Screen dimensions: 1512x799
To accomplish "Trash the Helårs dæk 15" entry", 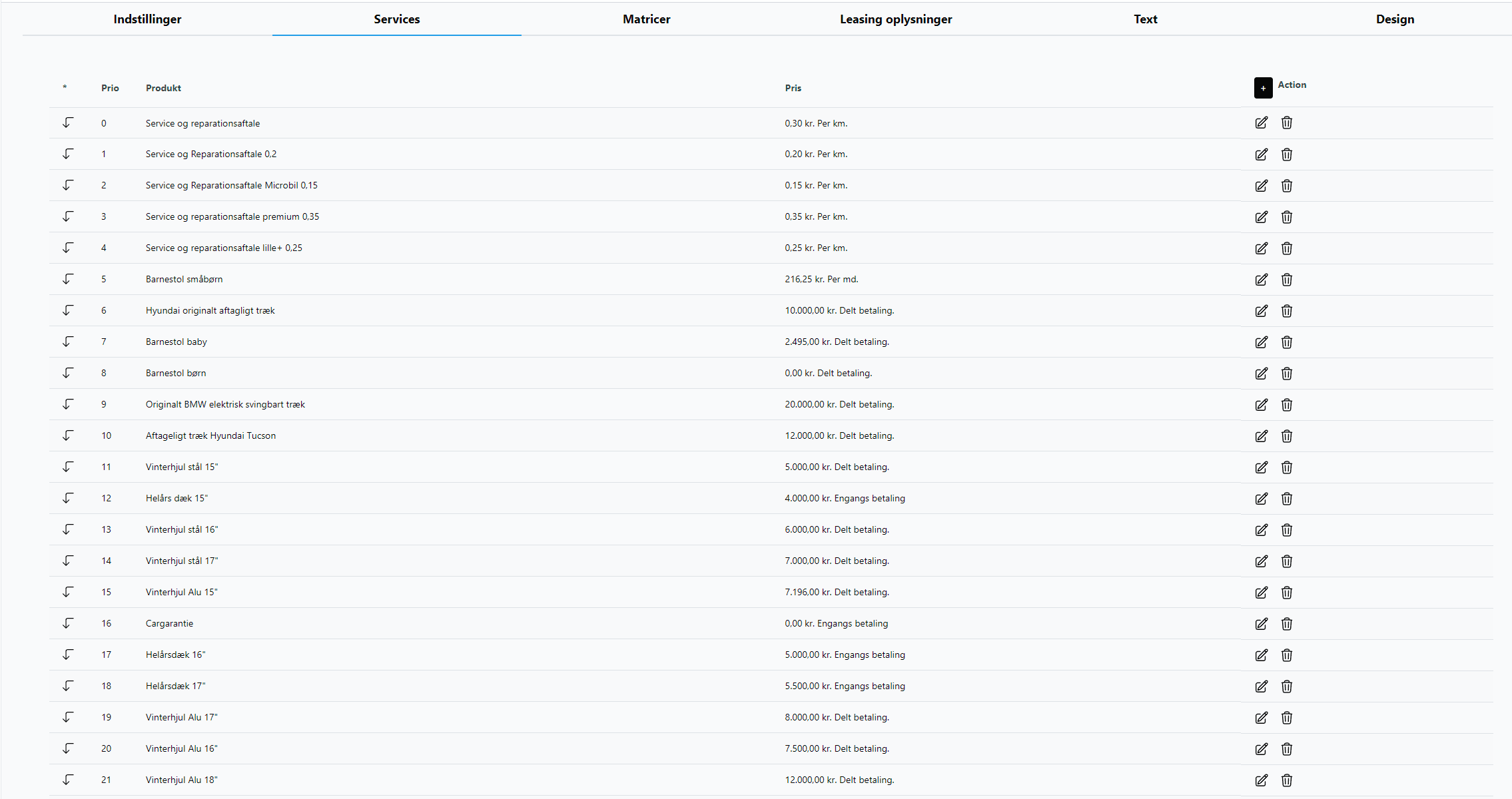I will (x=1287, y=499).
